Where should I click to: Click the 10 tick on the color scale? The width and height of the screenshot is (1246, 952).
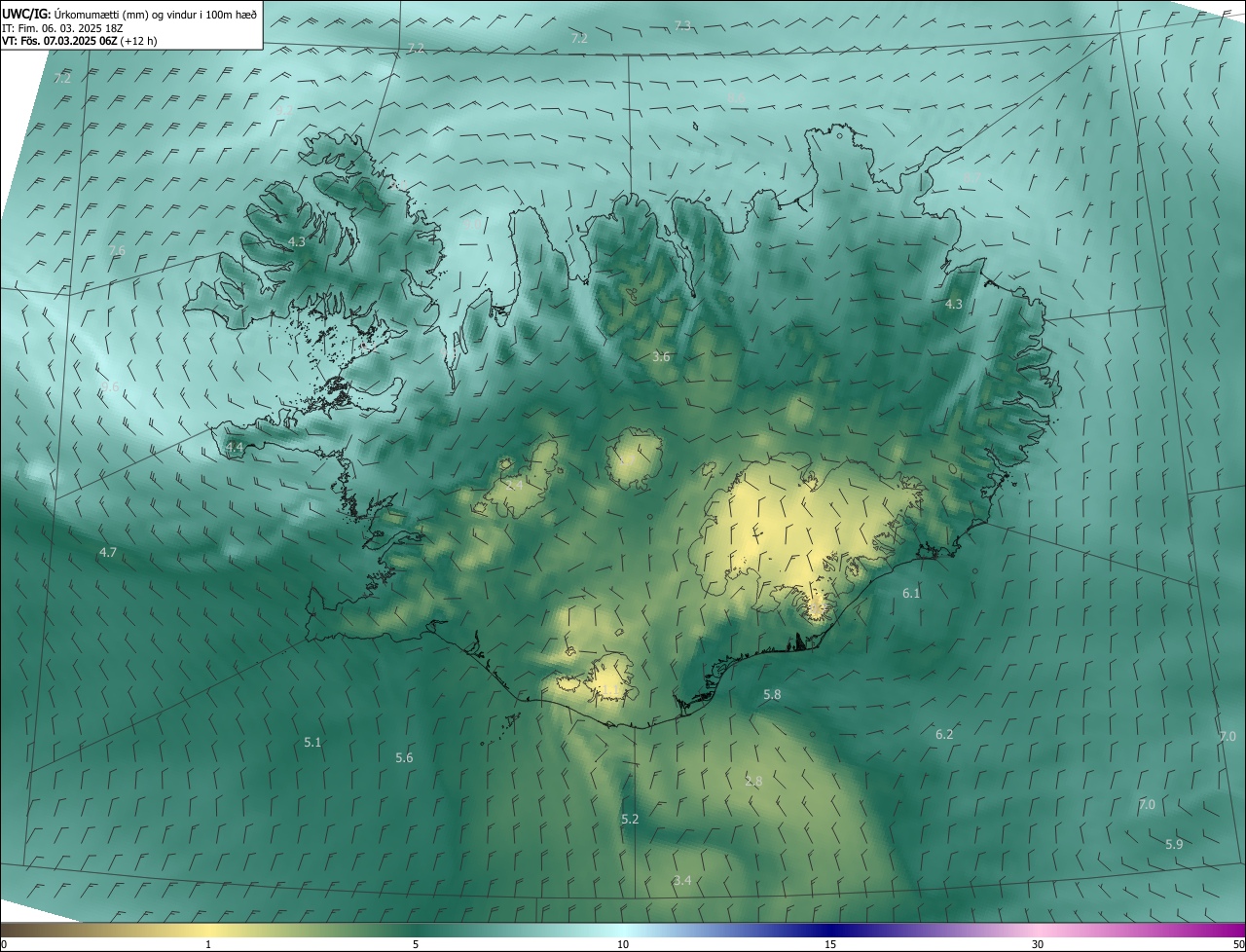pos(623,945)
